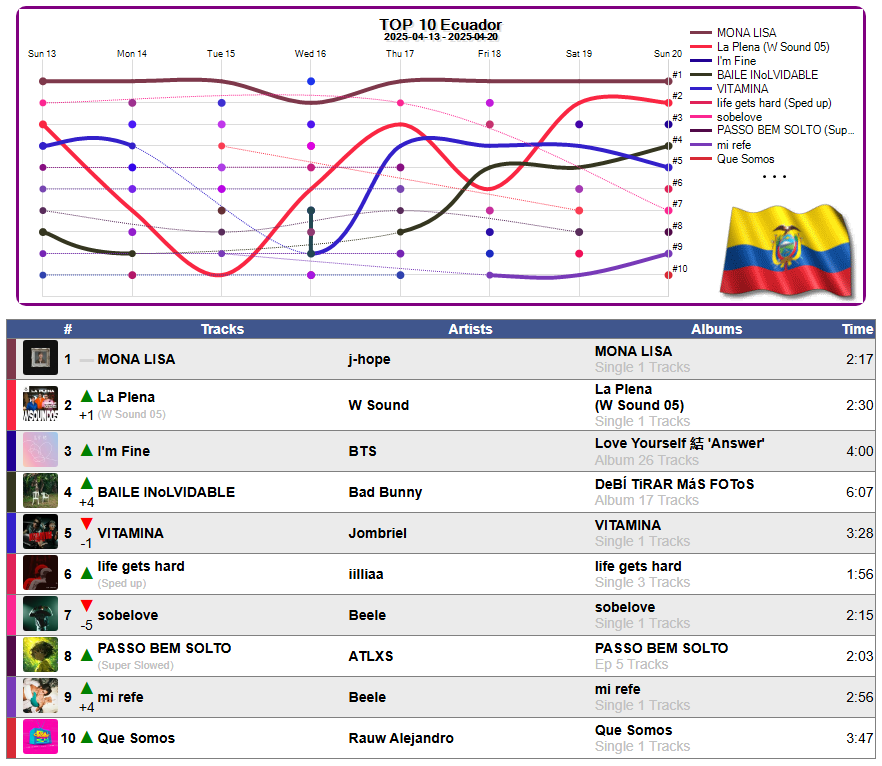Click the ellipsis below the chart legend

[x=774, y=177]
